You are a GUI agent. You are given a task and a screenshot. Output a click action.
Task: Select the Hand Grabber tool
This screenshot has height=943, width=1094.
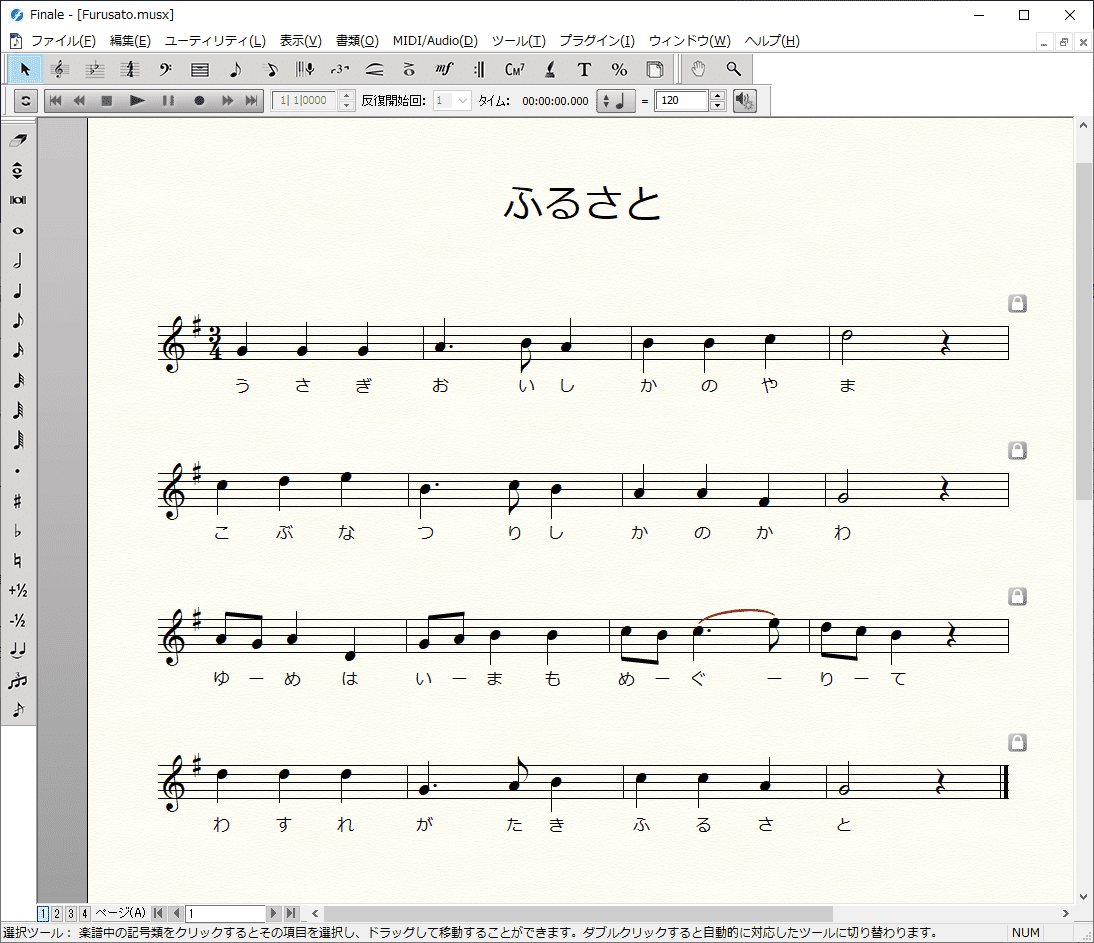tap(698, 69)
